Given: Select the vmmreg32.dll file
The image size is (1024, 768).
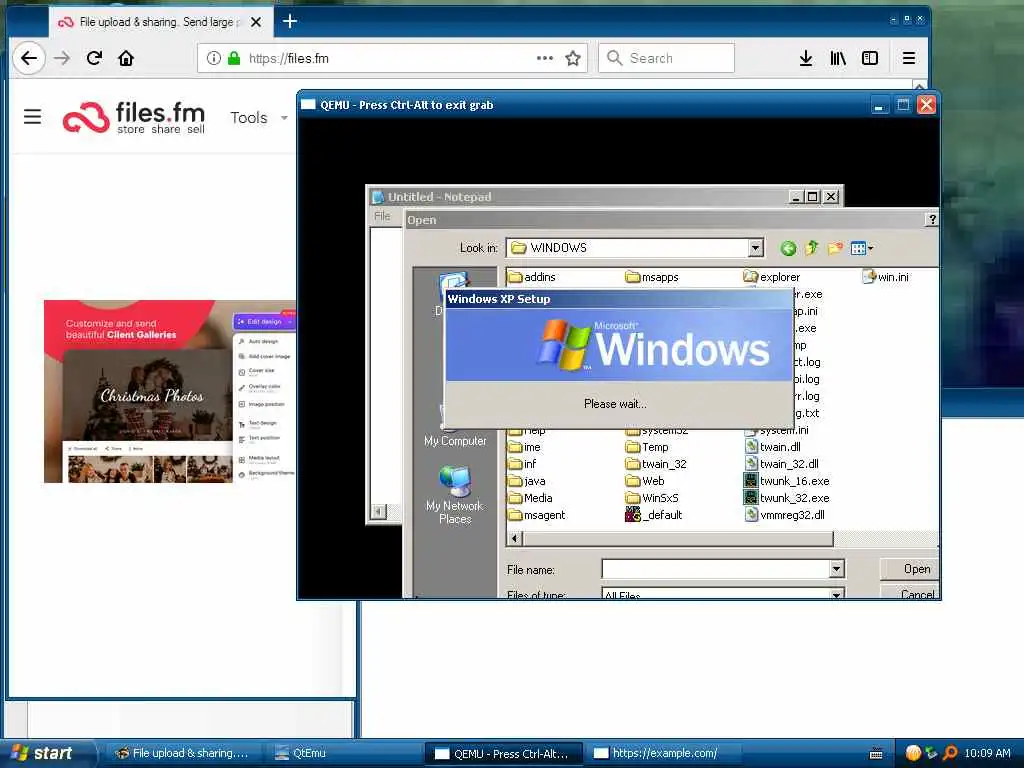Looking at the screenshot, I should pos(784,515).
